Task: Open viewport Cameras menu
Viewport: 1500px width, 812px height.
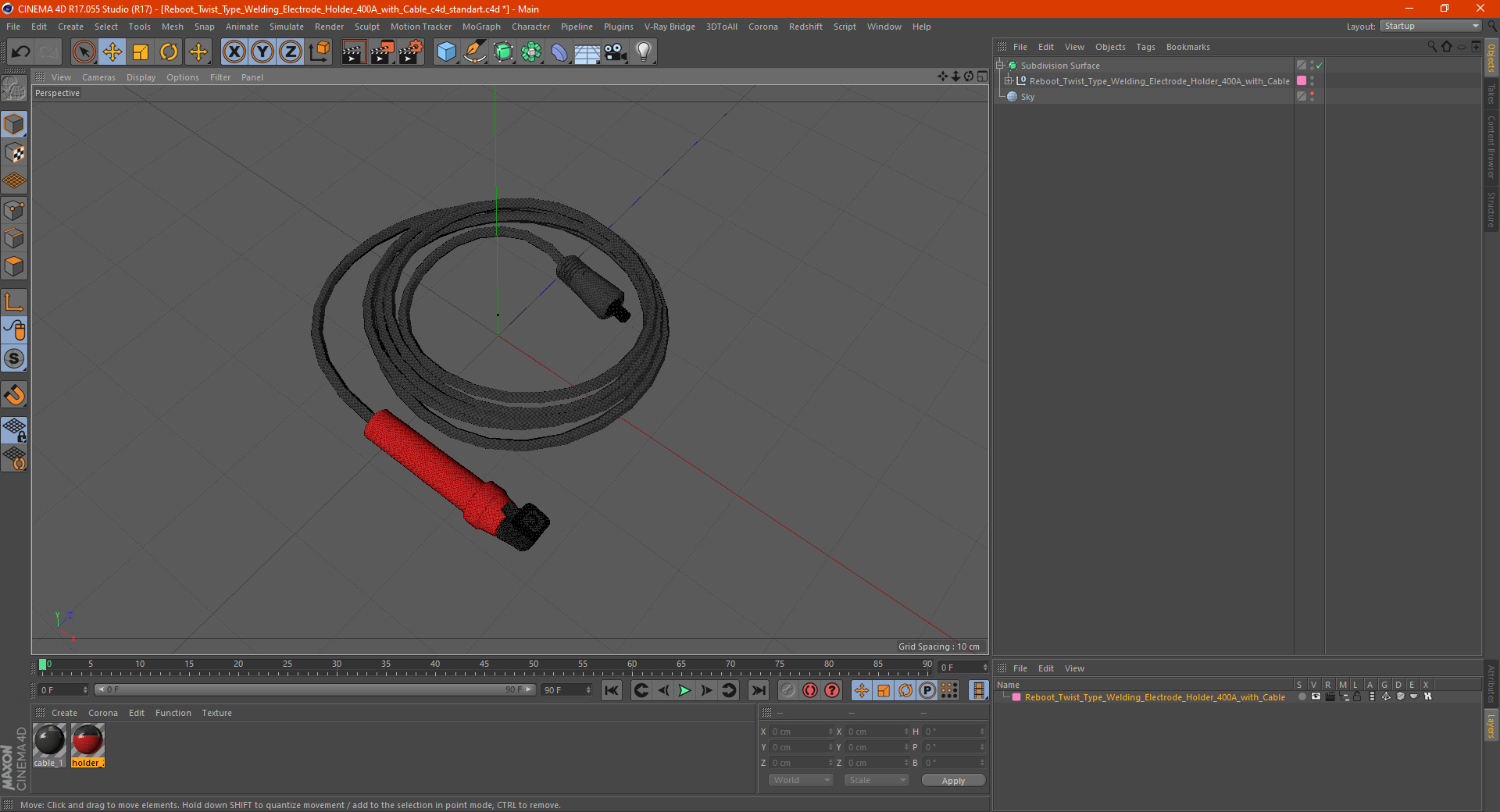Action: (x=98, y=77)
